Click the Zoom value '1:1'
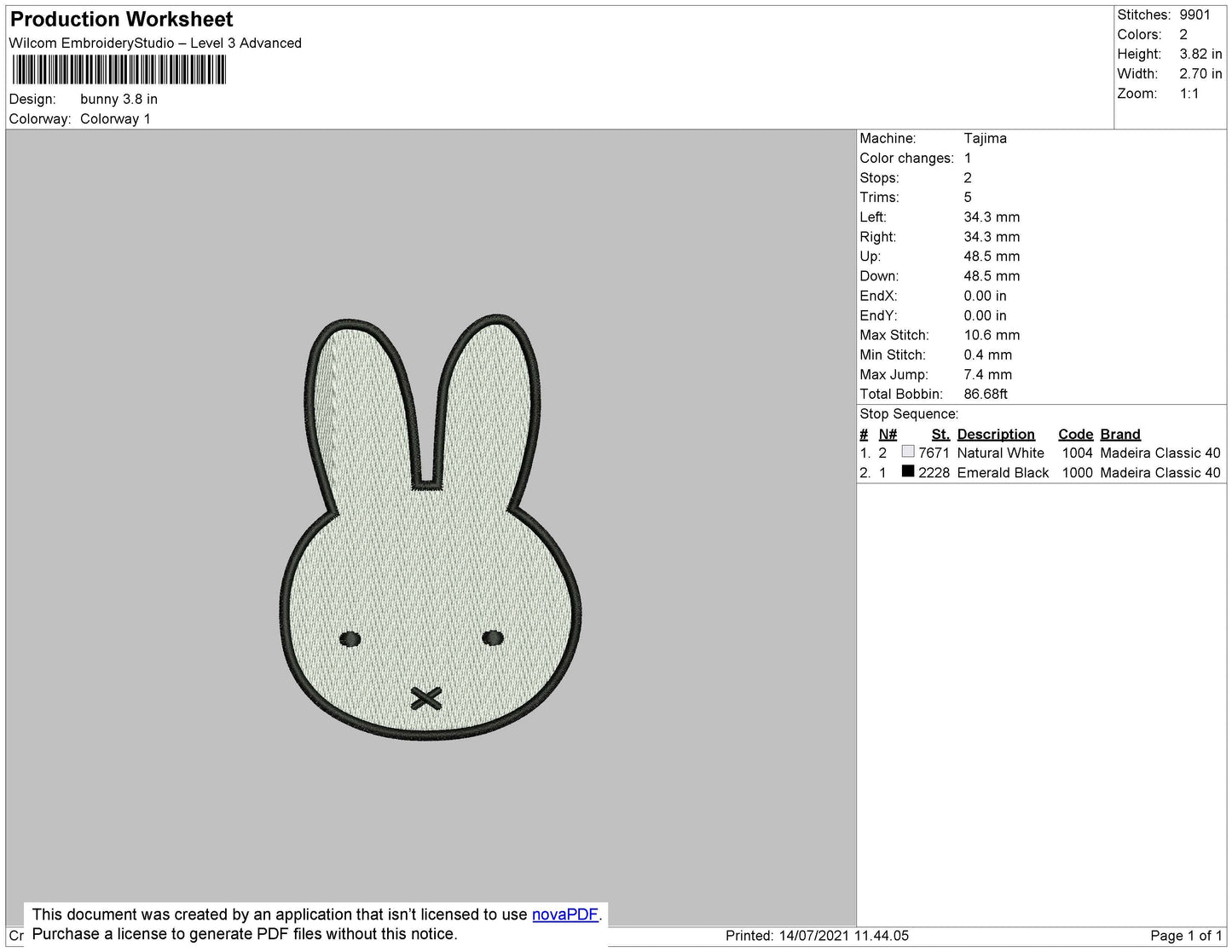Image resolution: width=1232 pixels, height=952 pixels. [1189, 93]
